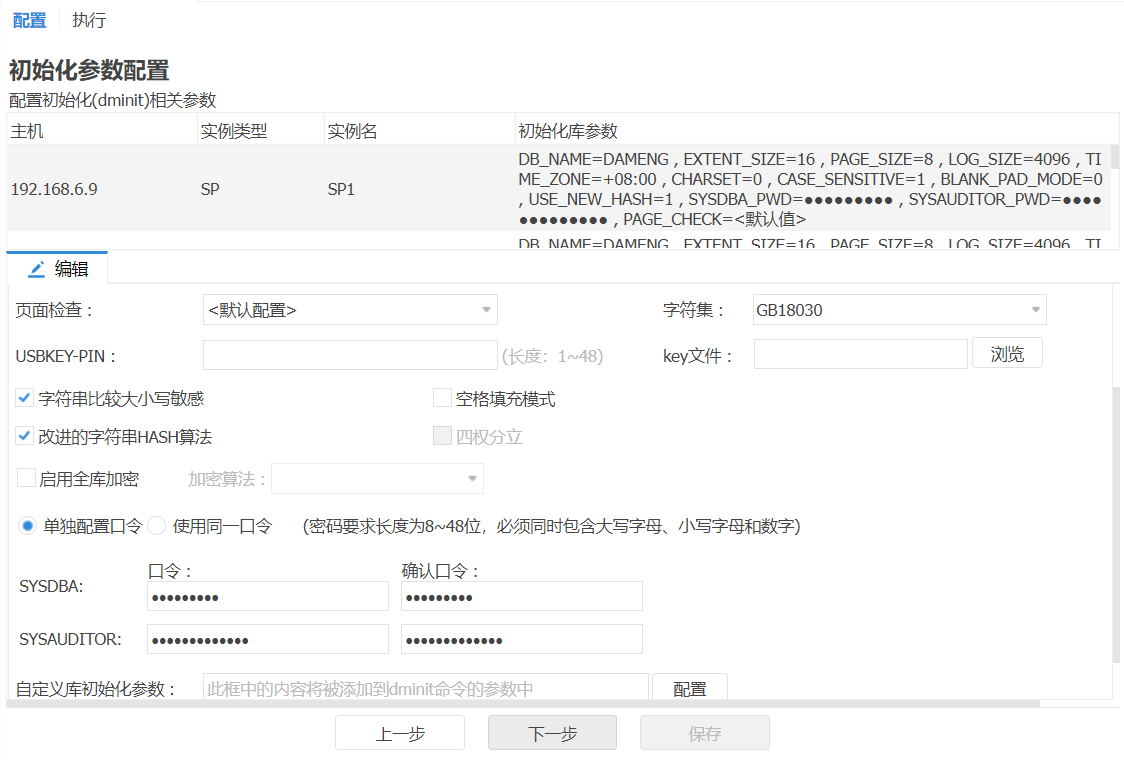Screen dimensions: 1124x760
Task: Click the 浏览 button for key file
Action: pos(1007,354)
